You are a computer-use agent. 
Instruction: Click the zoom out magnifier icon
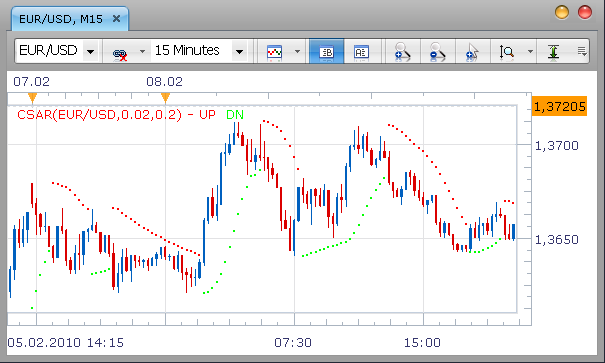pyautogui.click(x=437, y=52)
